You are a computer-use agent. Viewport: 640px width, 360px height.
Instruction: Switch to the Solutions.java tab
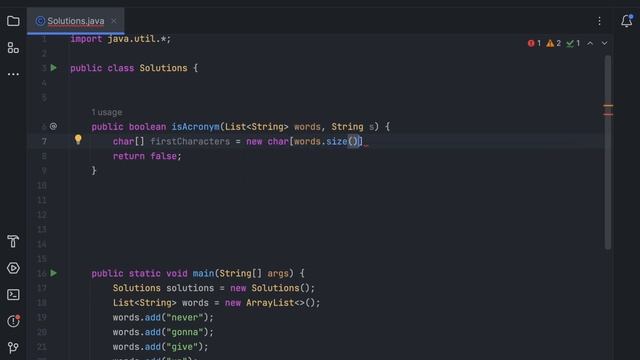tap(76, 21)
